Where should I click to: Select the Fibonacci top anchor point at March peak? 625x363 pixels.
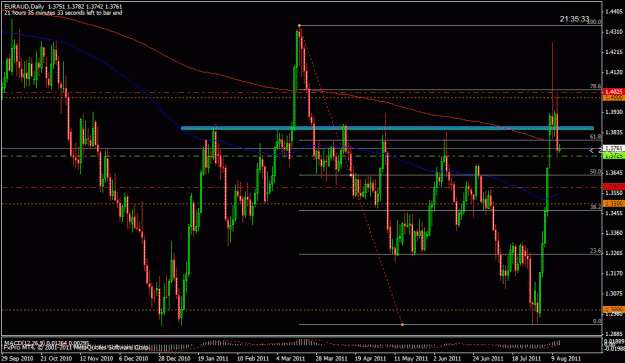click(299, 26)
